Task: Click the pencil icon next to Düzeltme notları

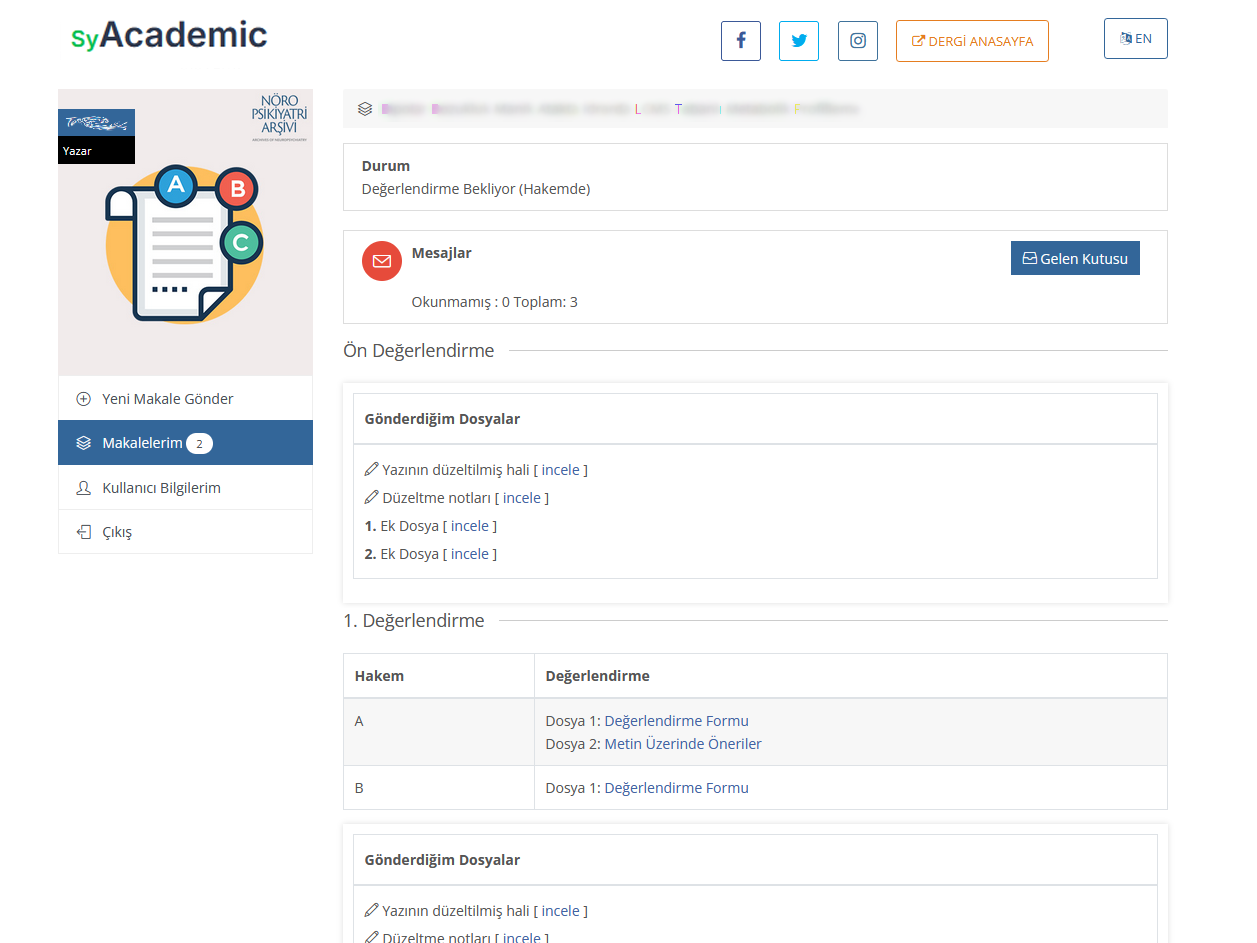Action: pyautogui.click(x=372, y=498)
